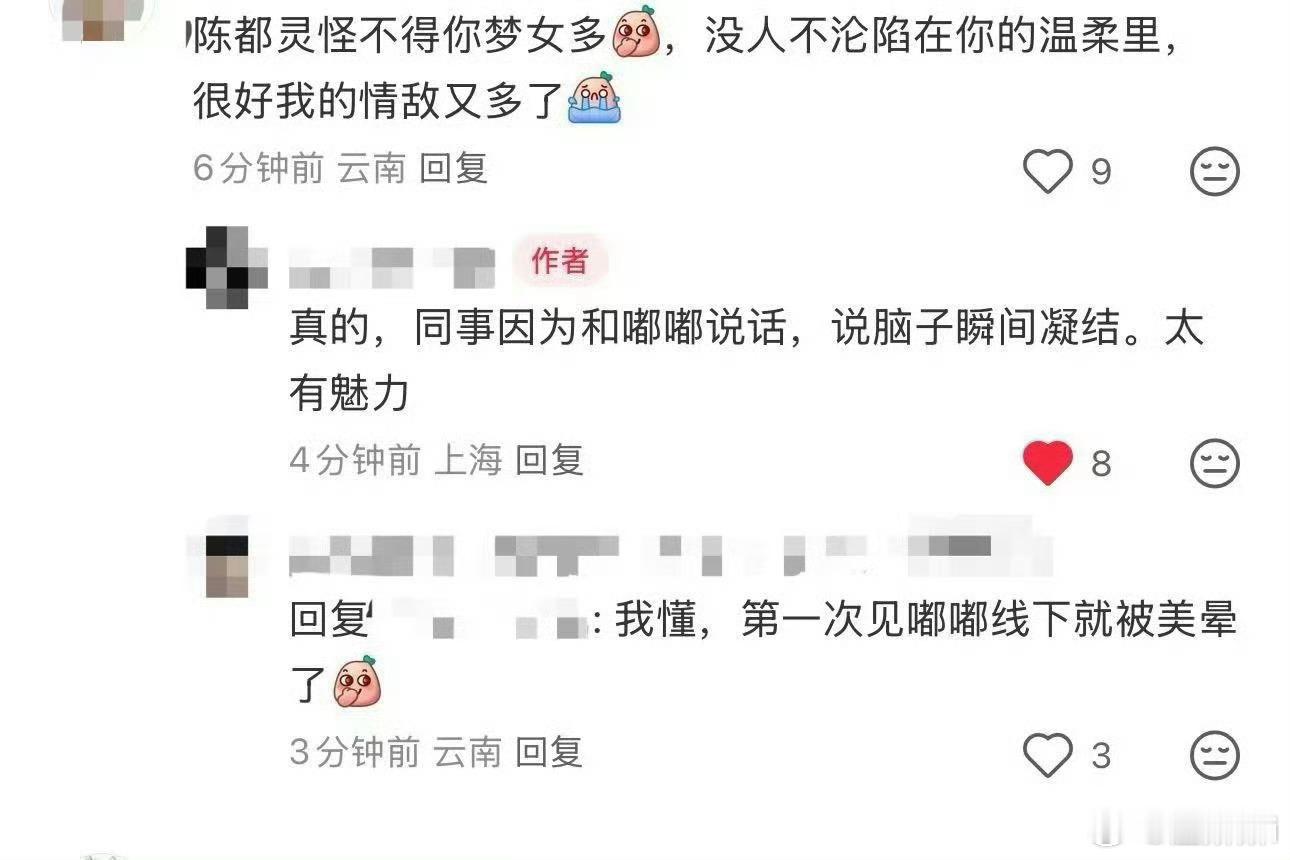The image size is (1290, 860).
Task: Tap the dislike face beside the 3-like reply
Action: [1215, 755]
